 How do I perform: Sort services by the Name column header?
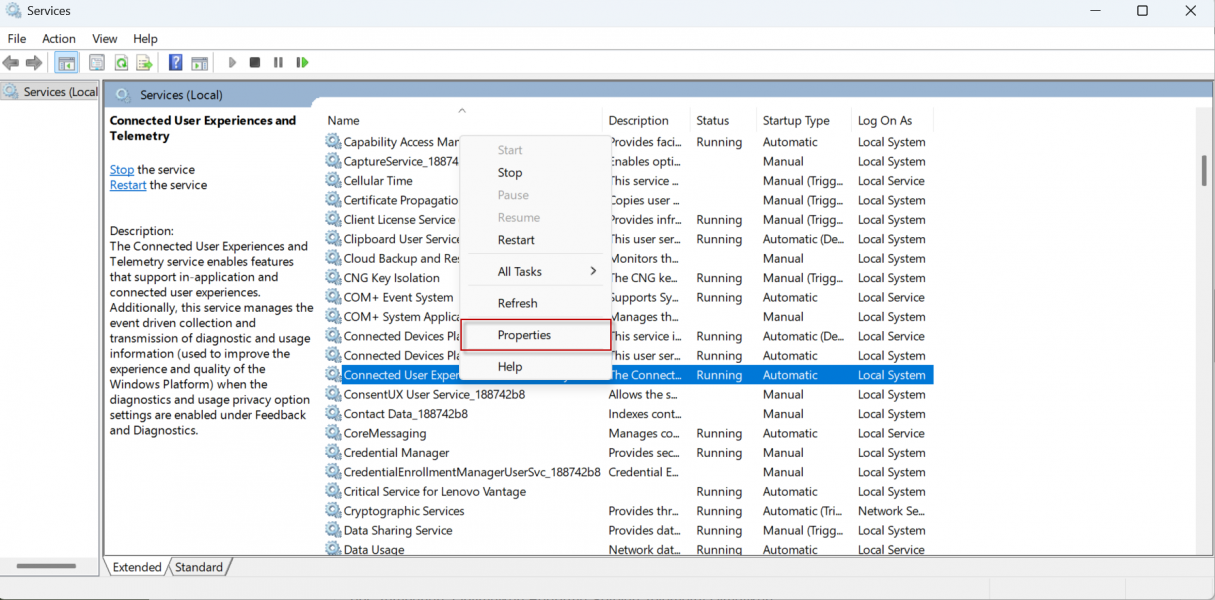coord(344,121)
